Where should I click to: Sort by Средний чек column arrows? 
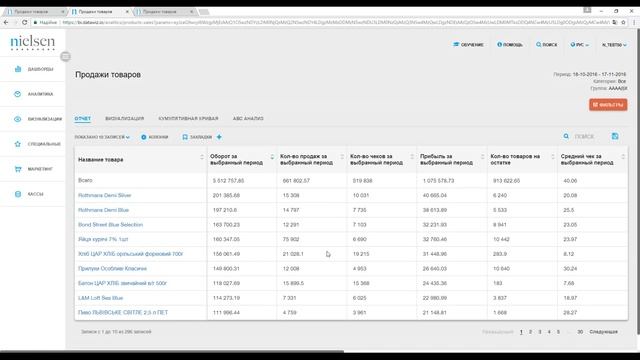623,157
